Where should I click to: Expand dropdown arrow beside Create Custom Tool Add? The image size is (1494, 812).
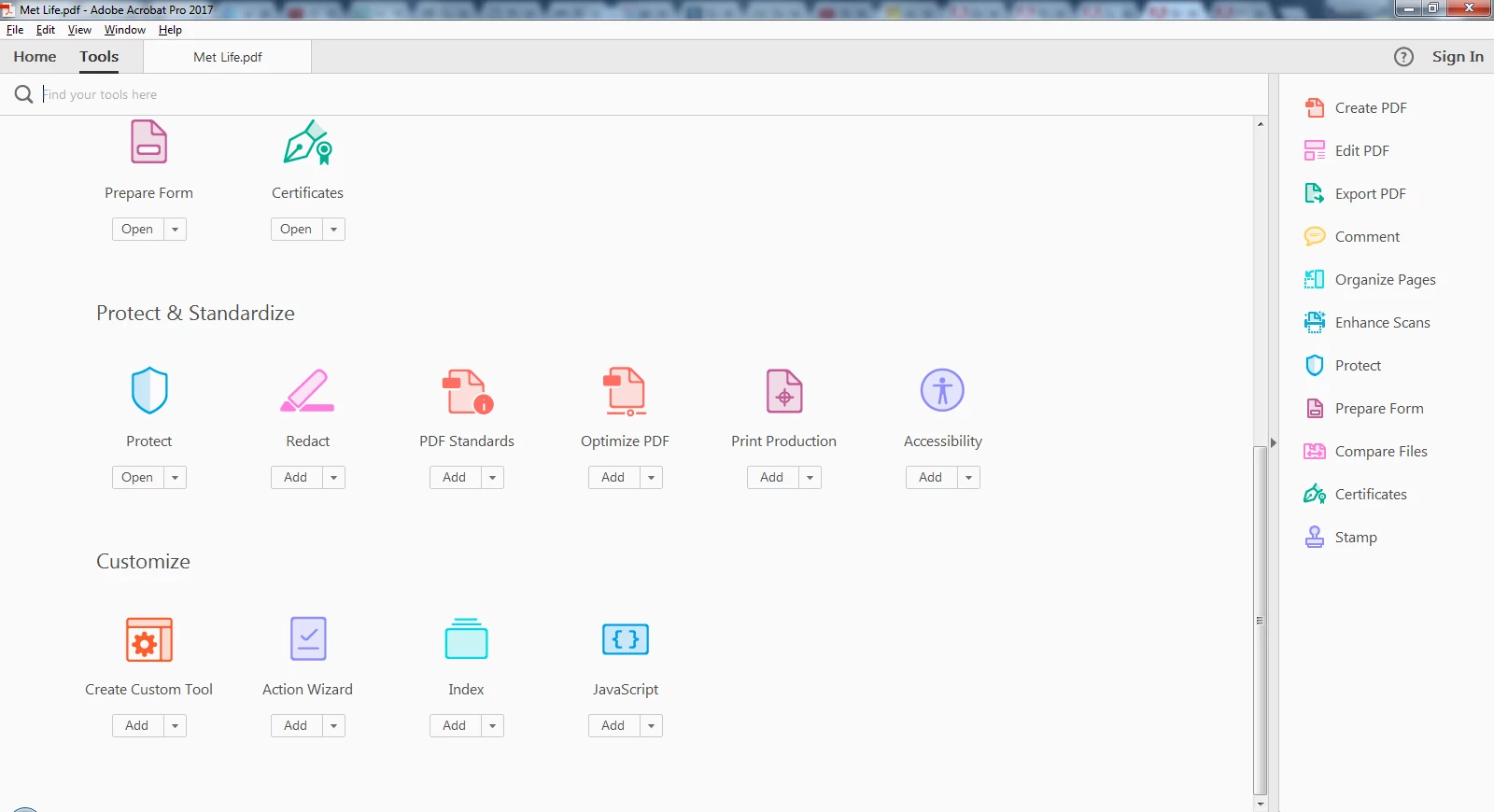pos(175,725)
